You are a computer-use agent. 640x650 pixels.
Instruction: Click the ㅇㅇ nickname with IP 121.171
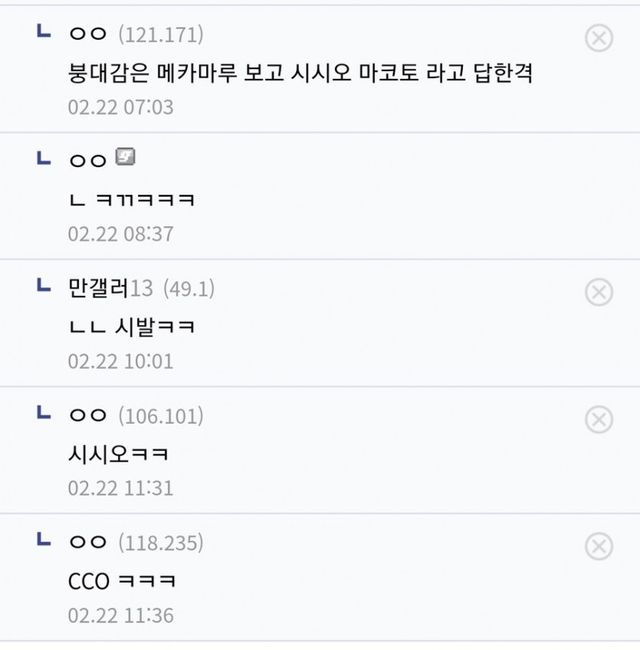coord(87,35)
